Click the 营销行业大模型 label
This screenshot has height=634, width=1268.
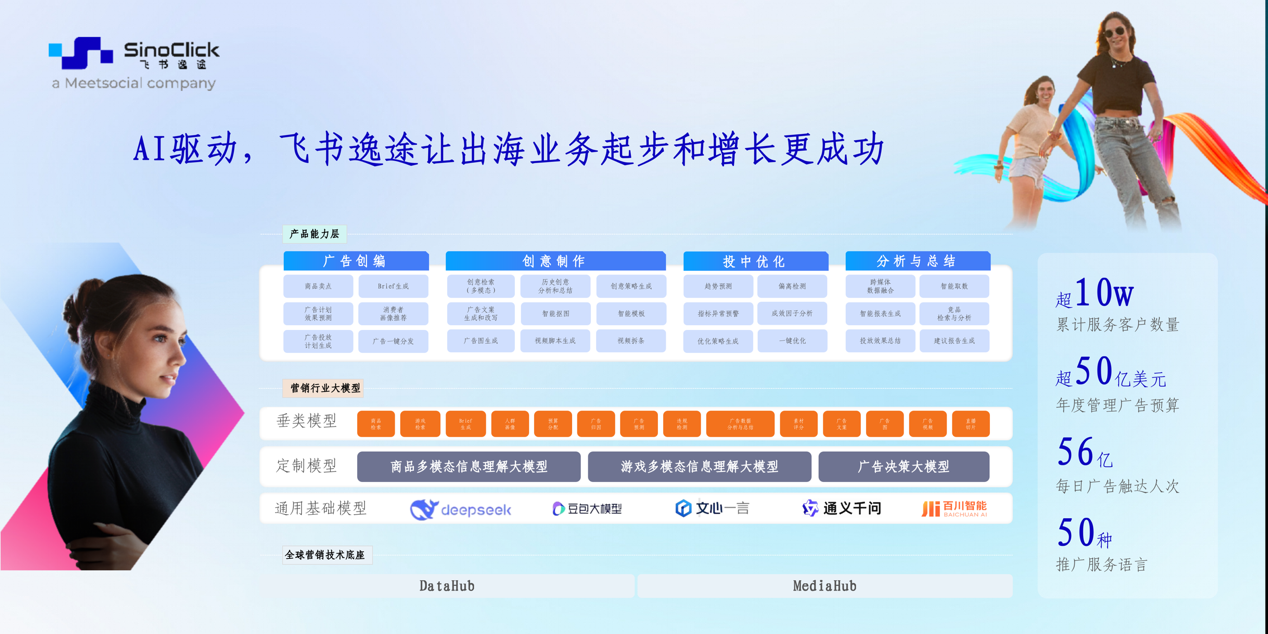[x=325, y=388]
